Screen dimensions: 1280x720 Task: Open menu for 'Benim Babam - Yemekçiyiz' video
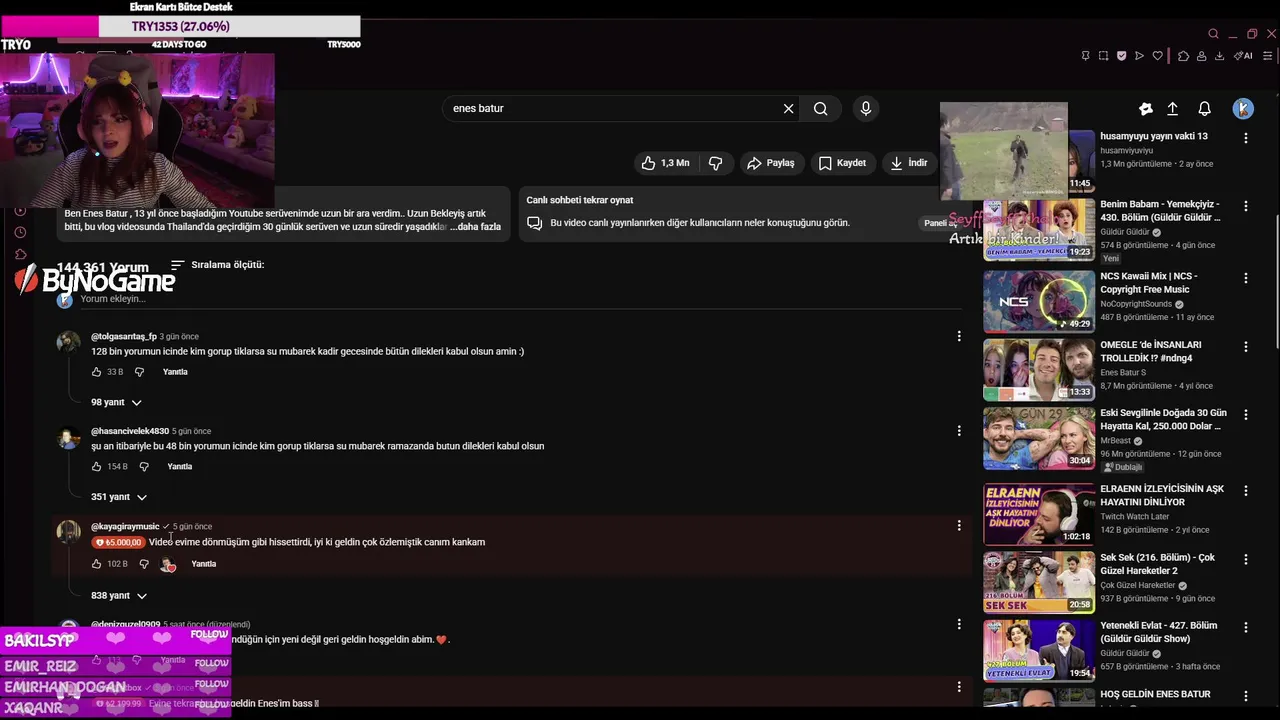click(1246, 206)
